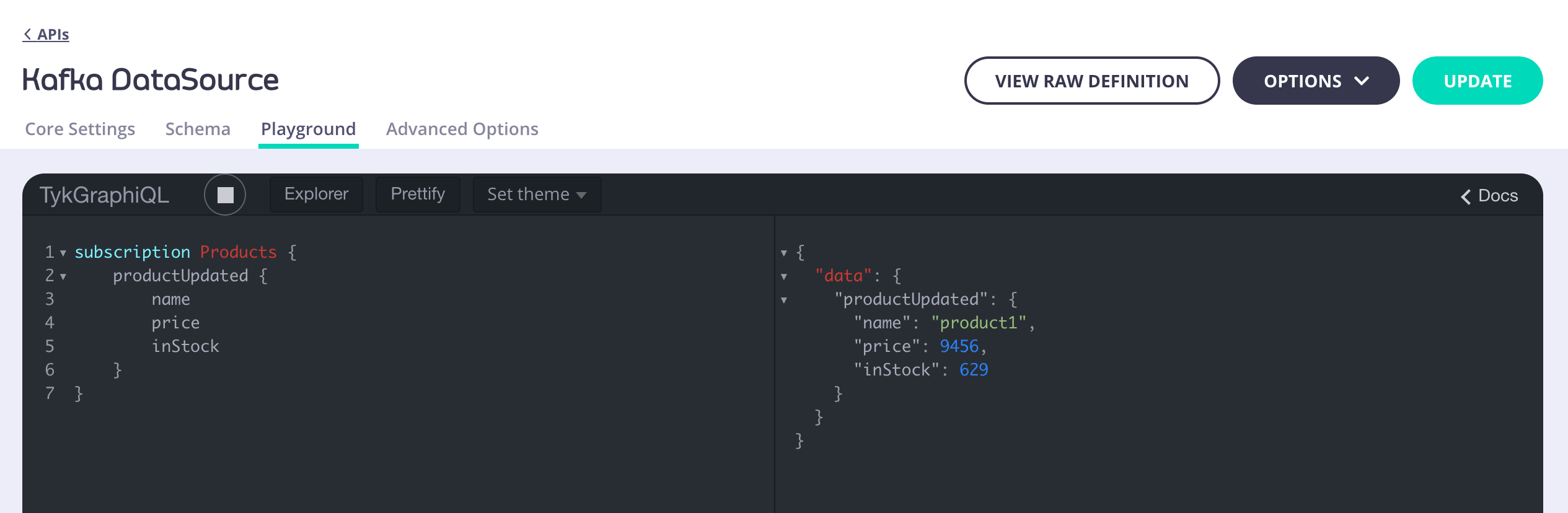
Task: Open the Docs panel
Action: coord(1489,196)
